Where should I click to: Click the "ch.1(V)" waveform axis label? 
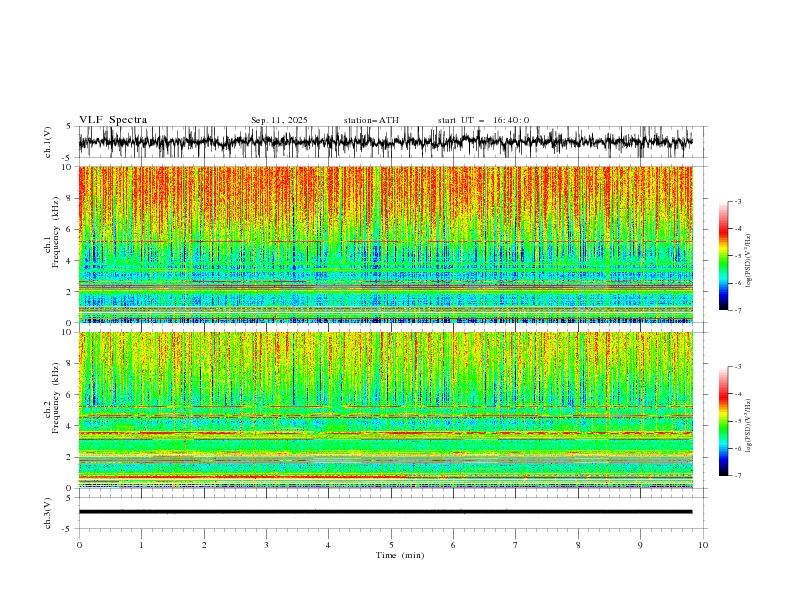click(x=48, y=142)
